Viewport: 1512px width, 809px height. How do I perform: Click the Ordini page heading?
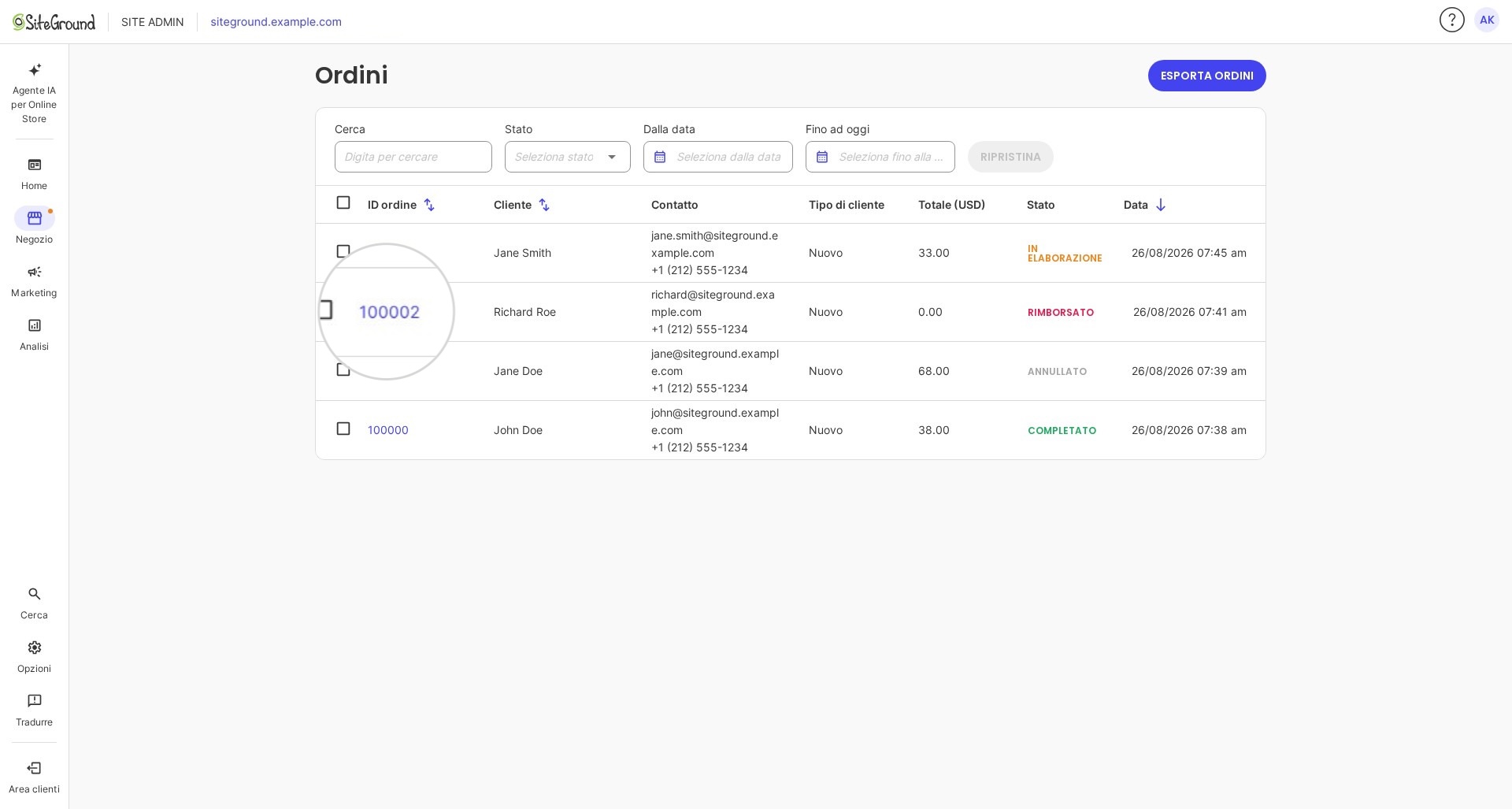click(351, 75)
